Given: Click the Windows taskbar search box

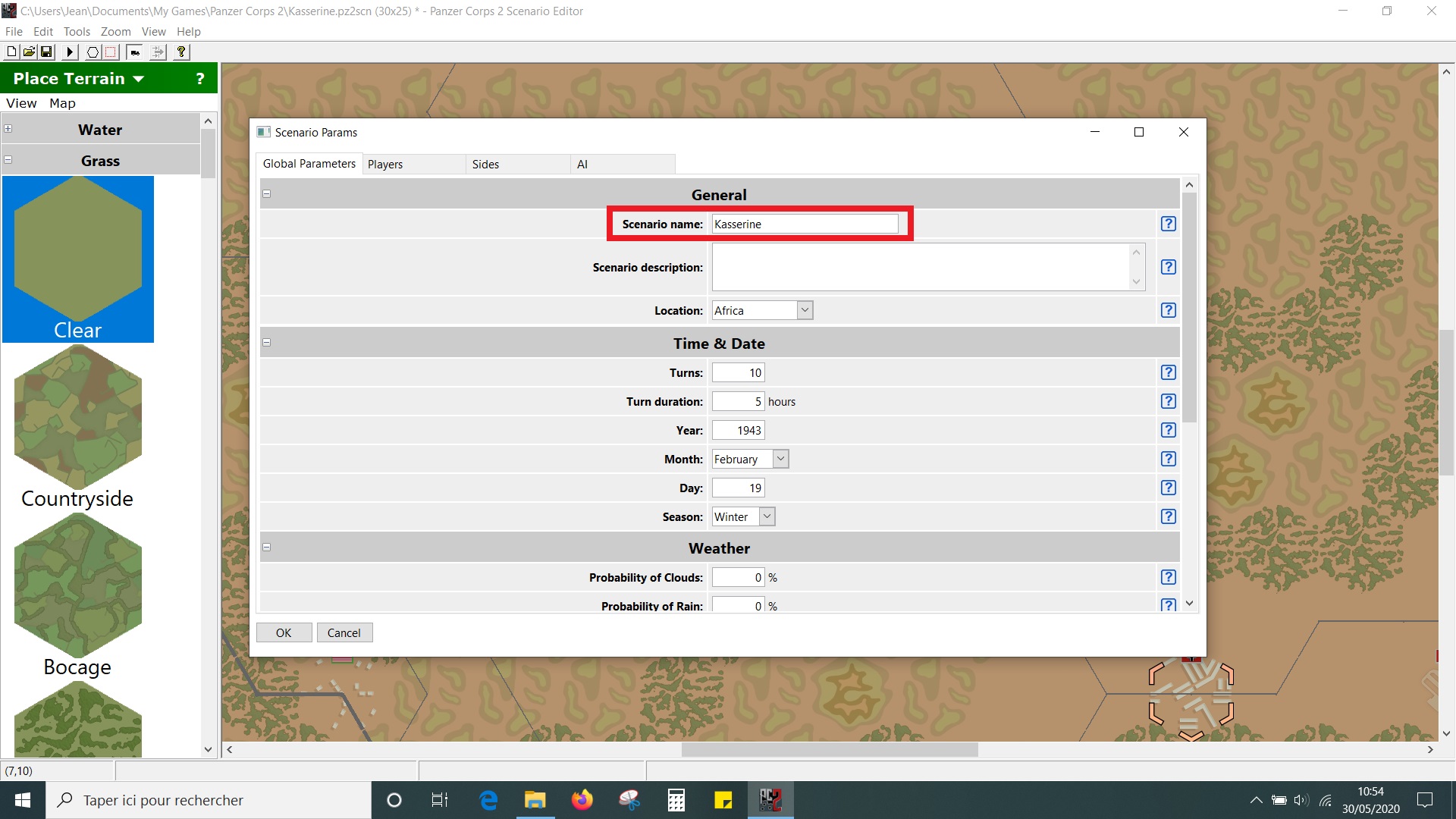Looking at the screenshot, I should 209,800.
